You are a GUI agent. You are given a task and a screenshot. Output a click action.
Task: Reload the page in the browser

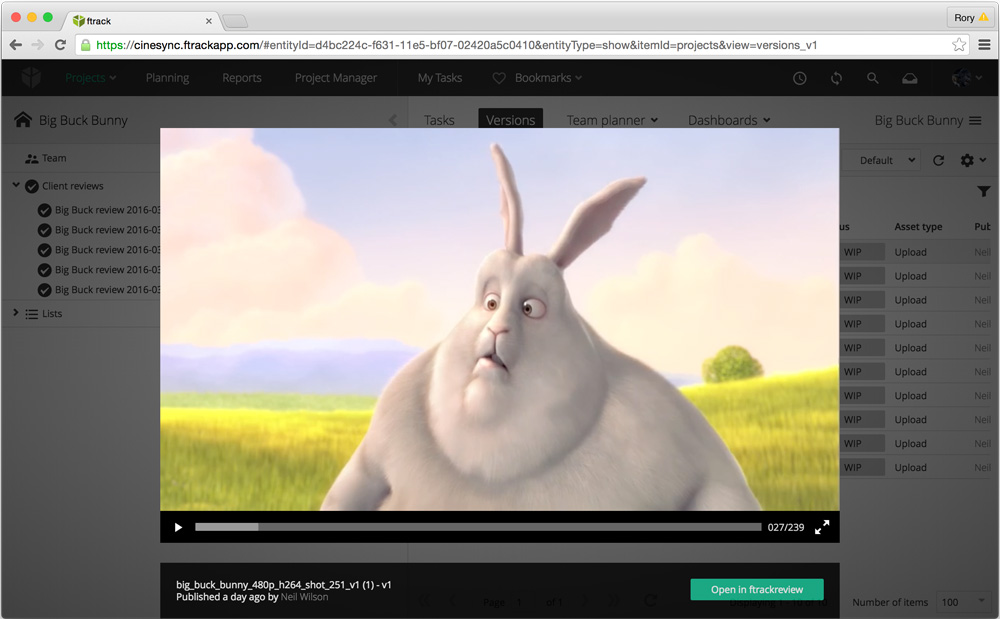click(60, 45)
